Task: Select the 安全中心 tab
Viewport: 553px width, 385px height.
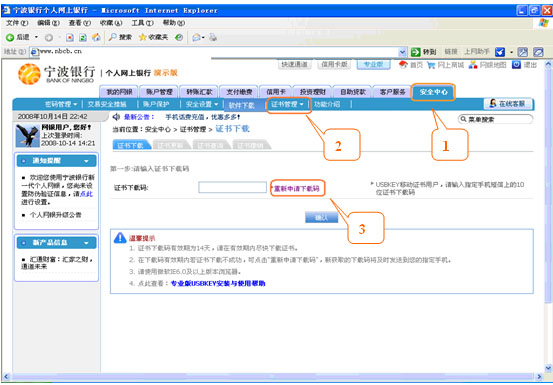Action: coord(433,92)
